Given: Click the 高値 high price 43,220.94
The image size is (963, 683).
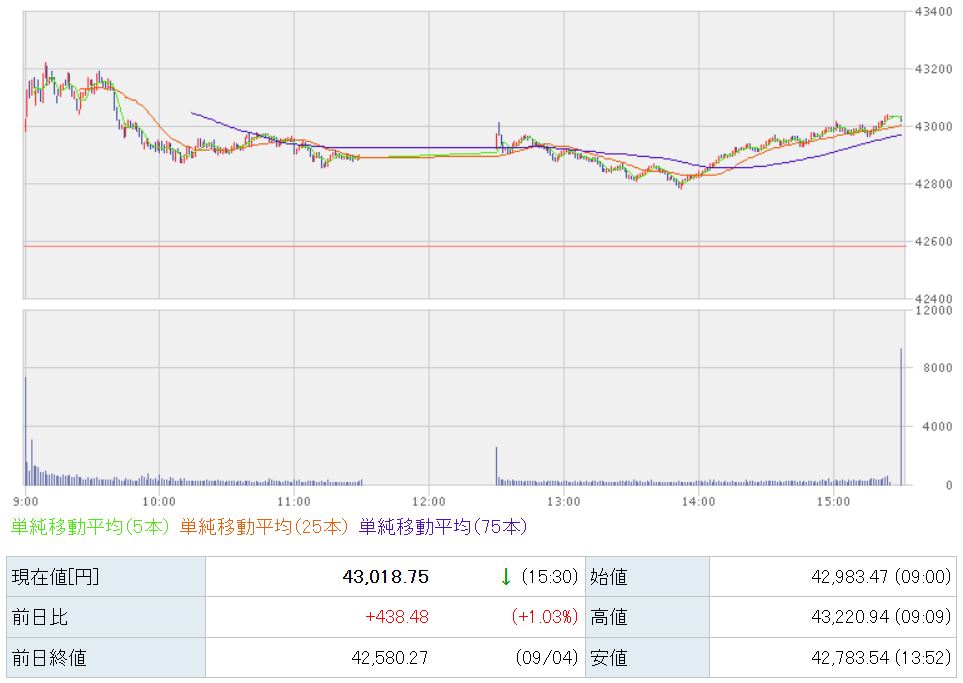Looking at the screenshot, I should pyautogui.click(x=849, y=617).
